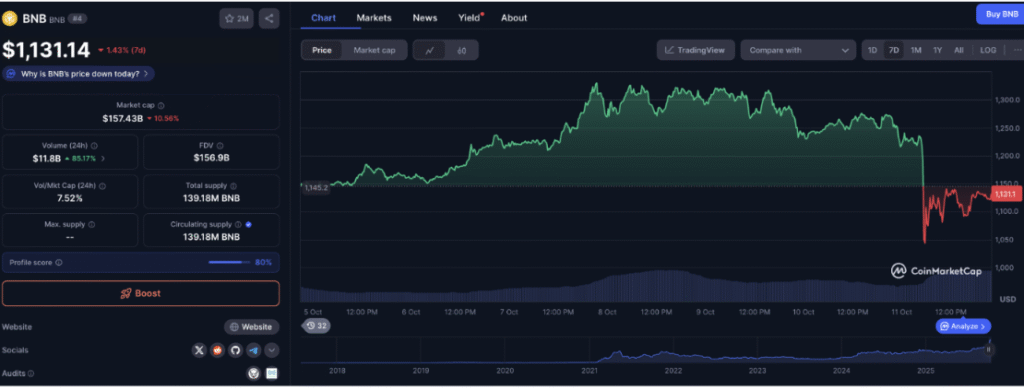Screen dimensions: 1024x391
Task: Switch to the Yield tab
Action: coord(469,18)
